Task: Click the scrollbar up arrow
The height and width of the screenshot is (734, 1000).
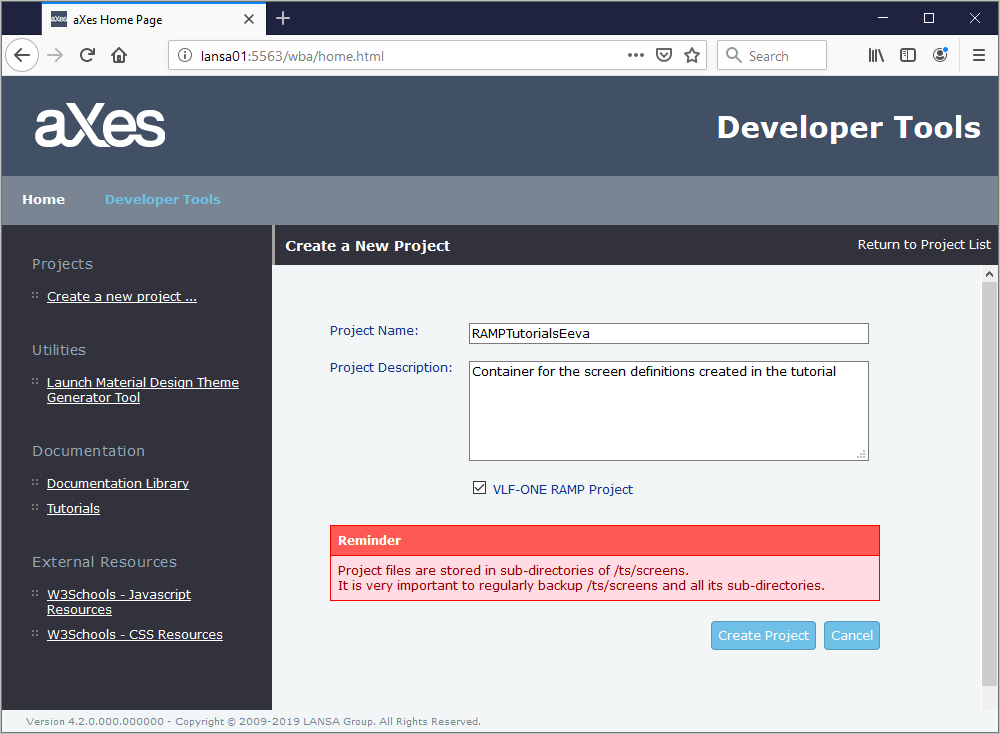Action: [989, 274]
